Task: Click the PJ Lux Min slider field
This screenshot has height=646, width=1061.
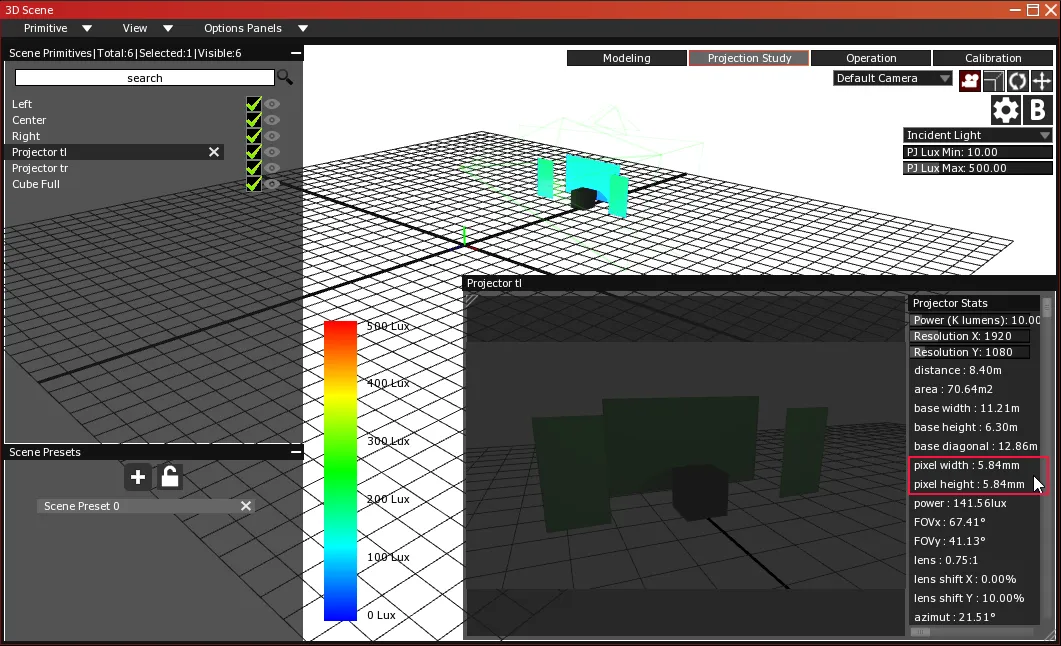Action: (978, 152)
